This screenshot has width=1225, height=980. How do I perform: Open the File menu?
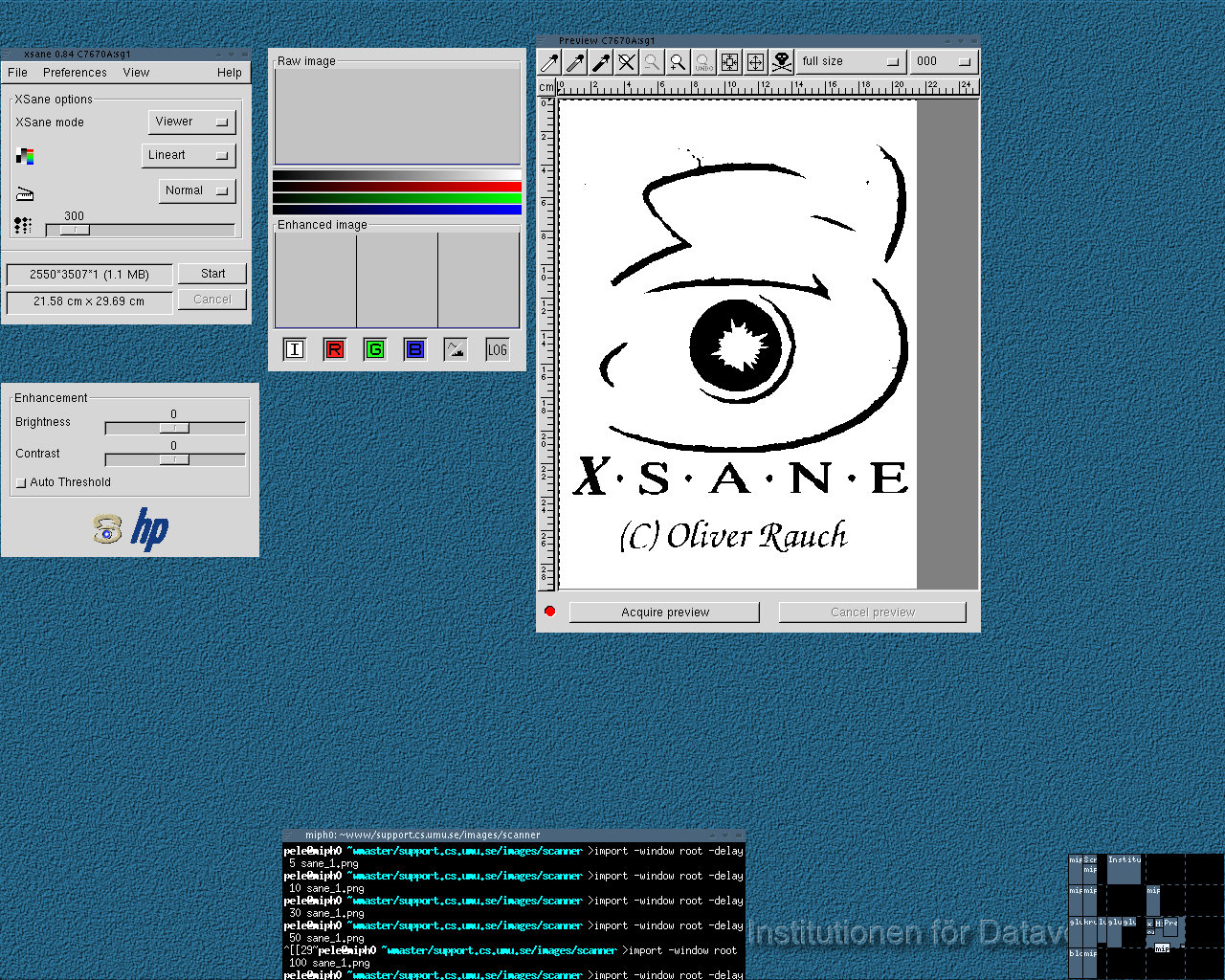pos(17,73)
